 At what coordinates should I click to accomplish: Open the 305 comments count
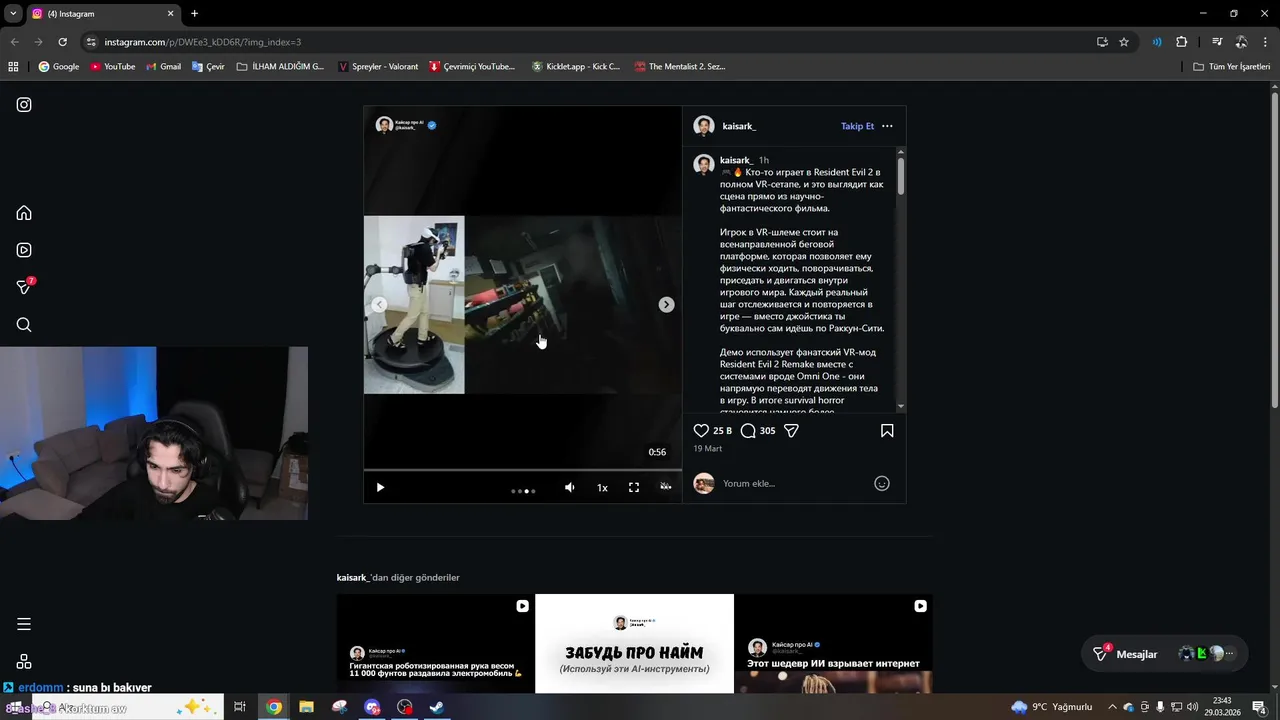[767, 431]
